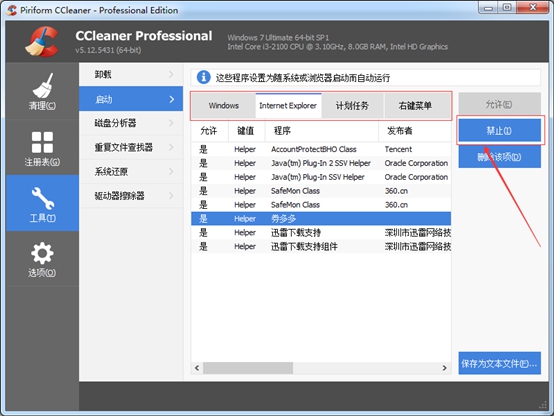Click chevron next to 卸载
Viewport: 554px width, 416px height.
click(x=171, y=74)
